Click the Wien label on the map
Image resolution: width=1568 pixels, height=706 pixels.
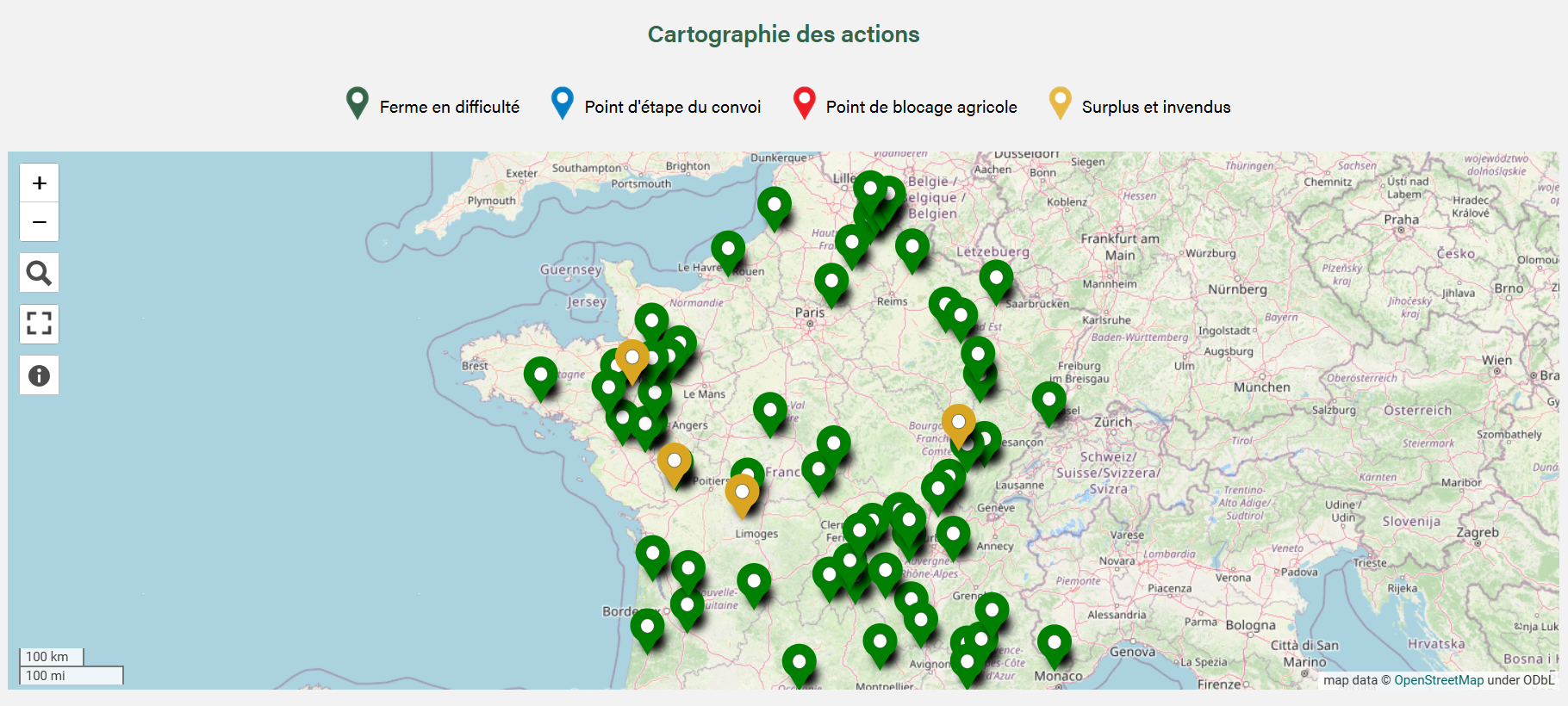pyautogui.click(x=1497, y=360)
